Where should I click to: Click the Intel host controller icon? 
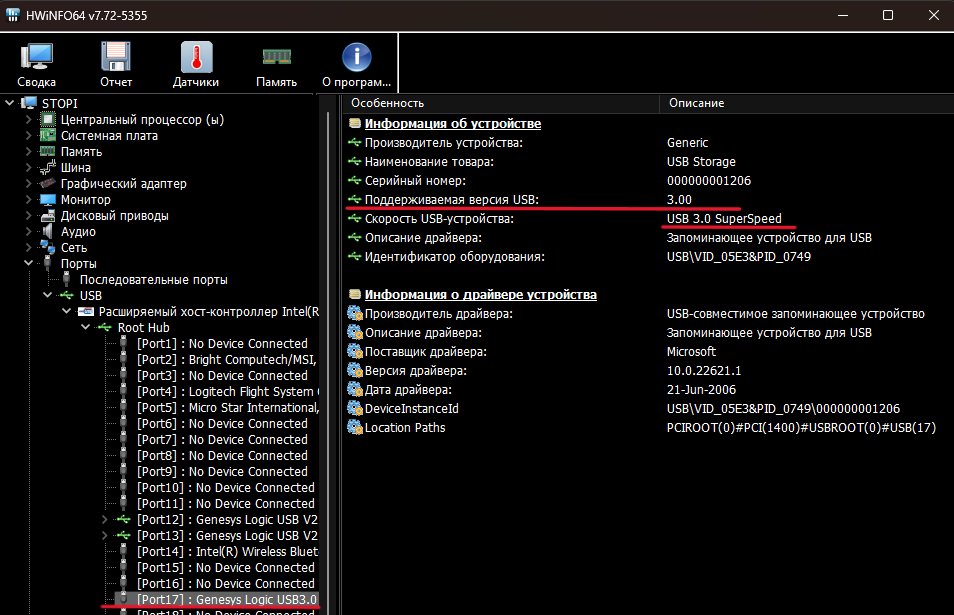(x=86, y=311)
